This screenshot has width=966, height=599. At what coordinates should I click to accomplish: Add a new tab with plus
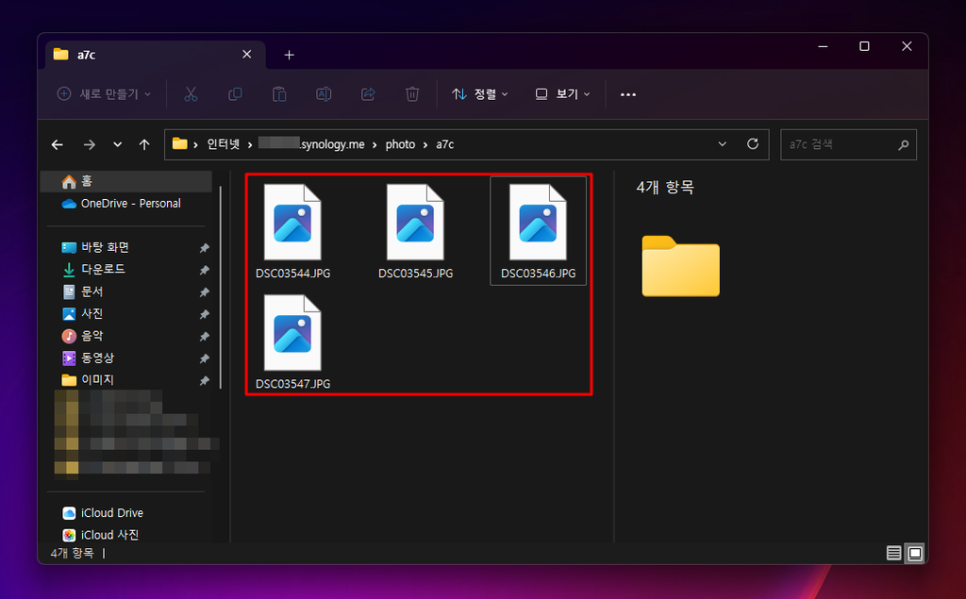[289, 55]
